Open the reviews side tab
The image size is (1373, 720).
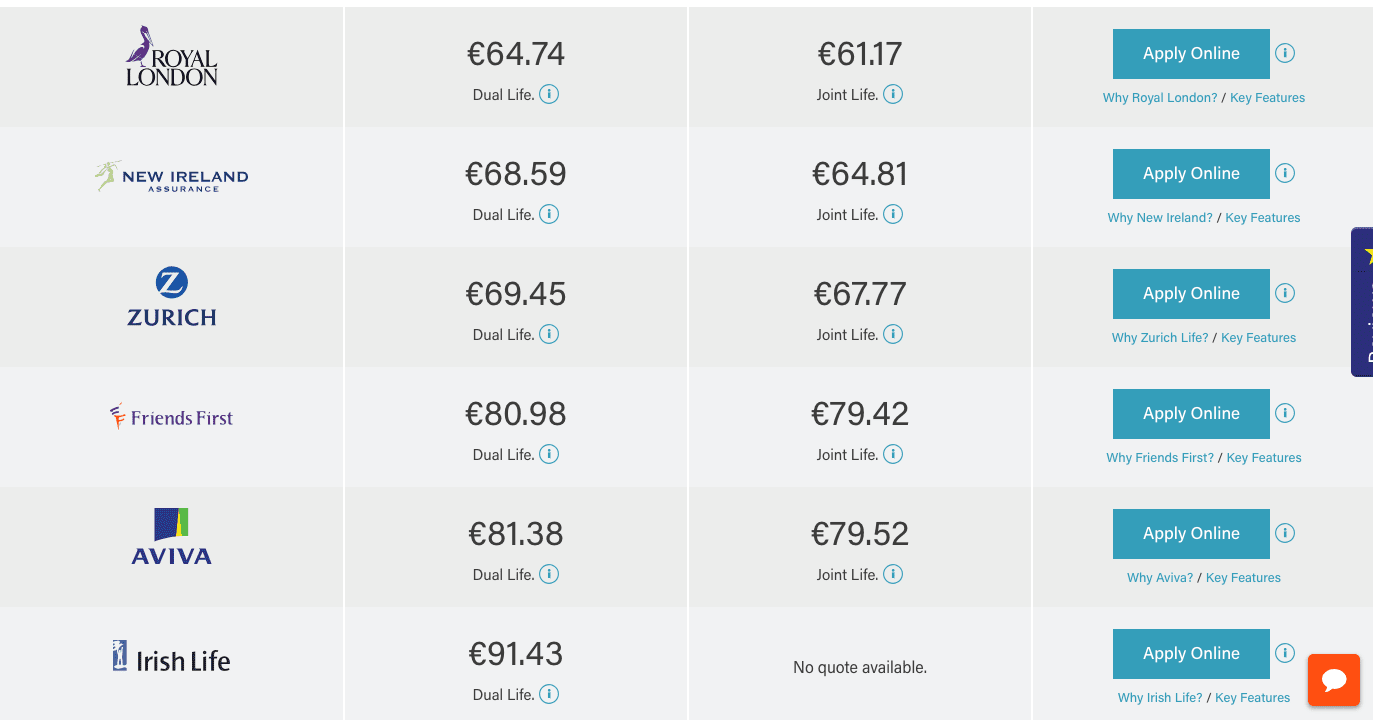click(1362, 302)
